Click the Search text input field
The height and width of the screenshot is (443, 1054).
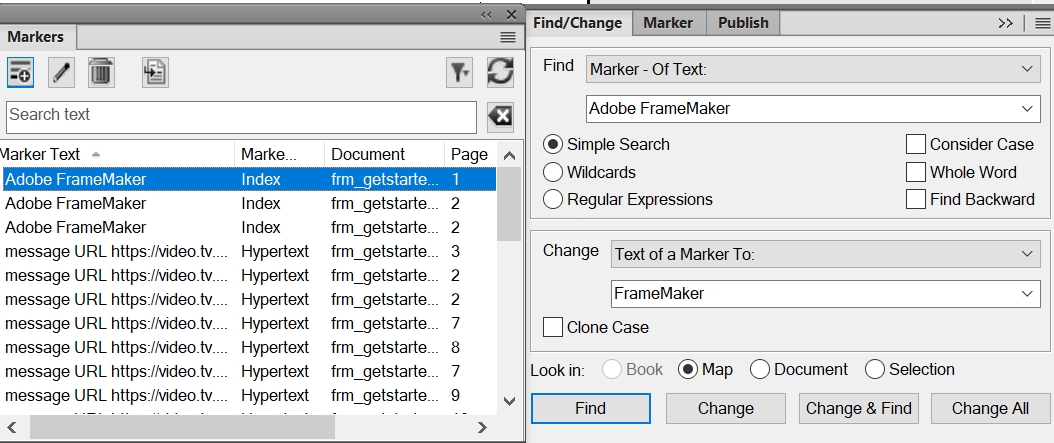[242, 115]
